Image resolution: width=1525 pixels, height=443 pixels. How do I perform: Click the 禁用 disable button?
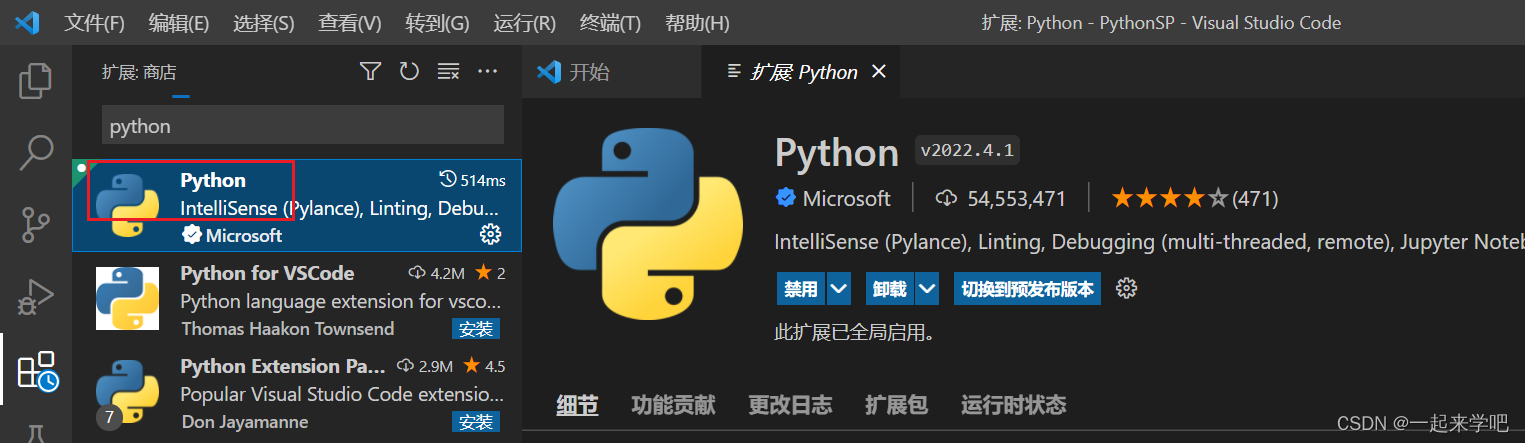coord(801,289)
